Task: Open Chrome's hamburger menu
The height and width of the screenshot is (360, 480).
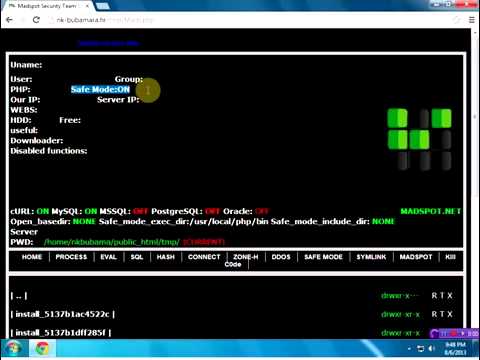Action: tap(472, 20)
